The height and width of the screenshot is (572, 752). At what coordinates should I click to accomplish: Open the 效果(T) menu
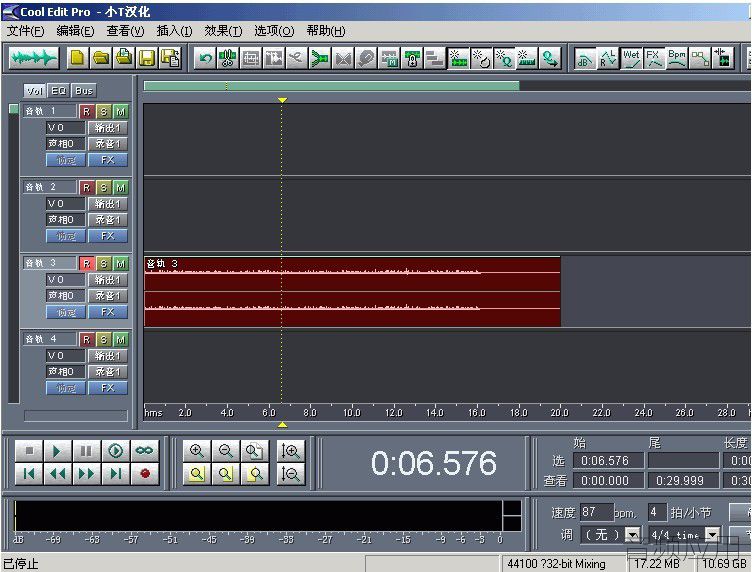223,31
